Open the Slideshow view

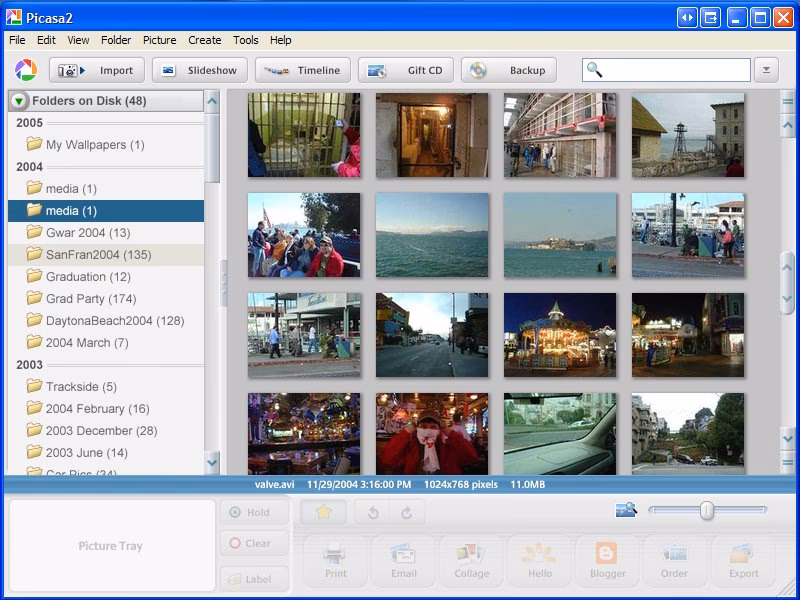(x=199, y=70)
